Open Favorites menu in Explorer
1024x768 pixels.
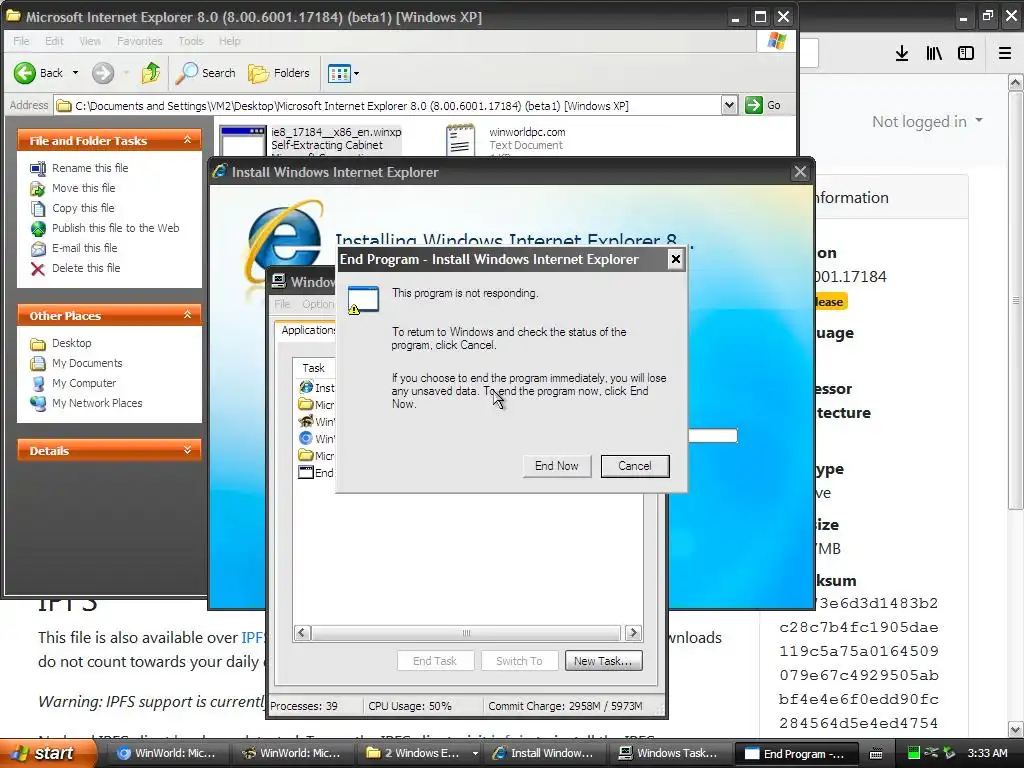[x=140, y=41]
